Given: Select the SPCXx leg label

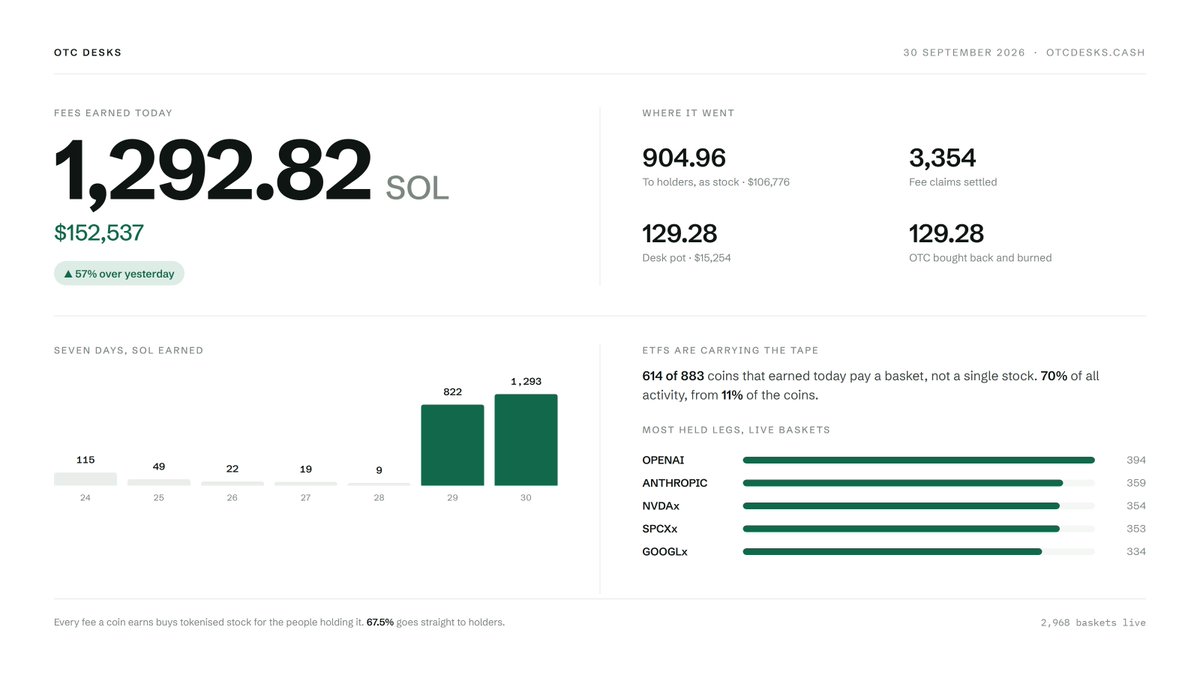Looking at the screenshot, I should tap(660, 529).
